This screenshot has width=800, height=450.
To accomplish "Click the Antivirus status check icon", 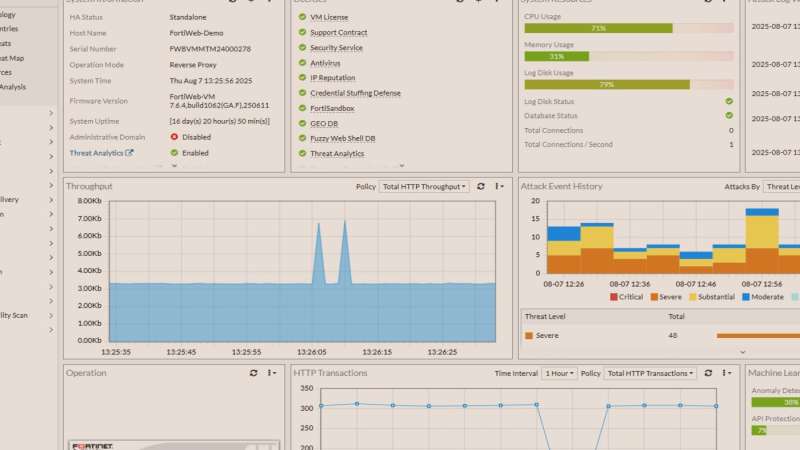I will pyautogui.click(x=302, y=63).
